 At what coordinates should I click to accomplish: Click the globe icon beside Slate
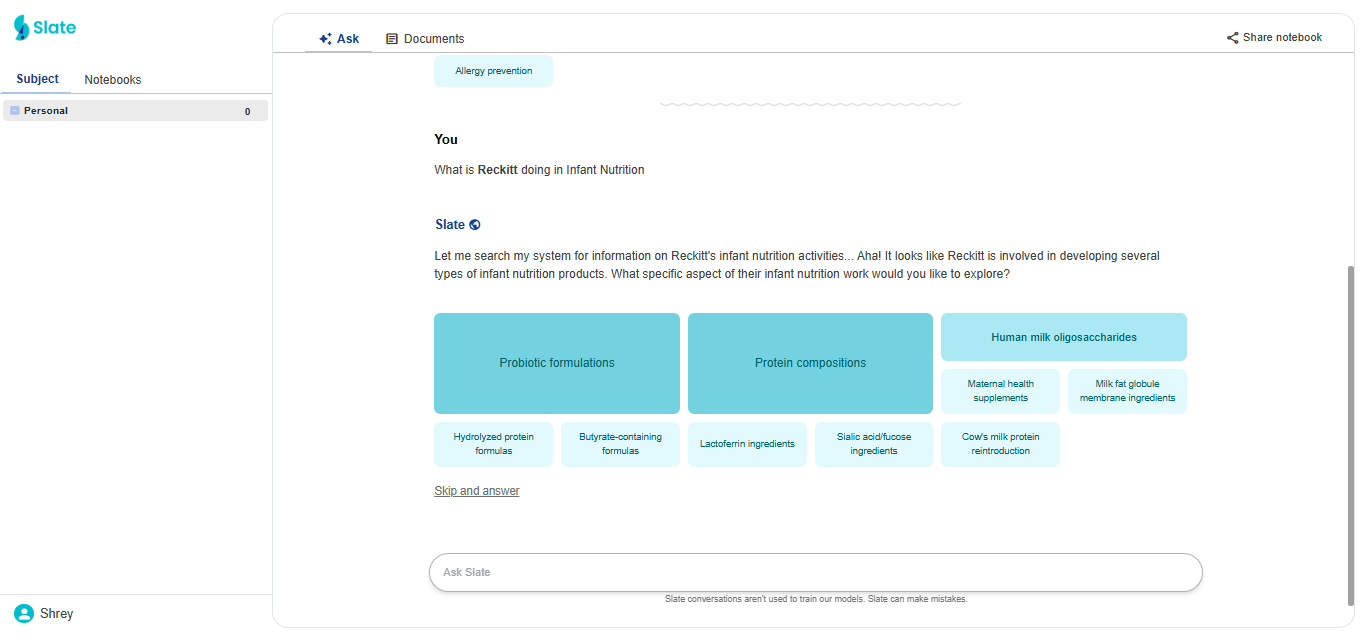475,225
